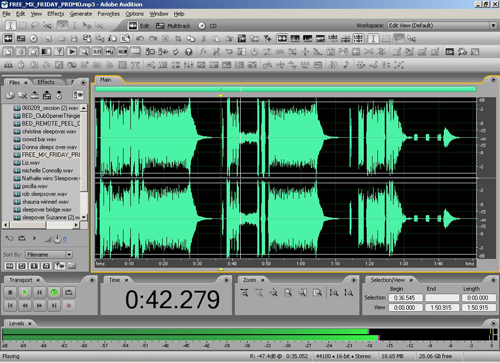This screenshot has height=363, width=500.
Task: Select file rob sleepover.wav
Action: pyautogui.click(x=44, y=194)
